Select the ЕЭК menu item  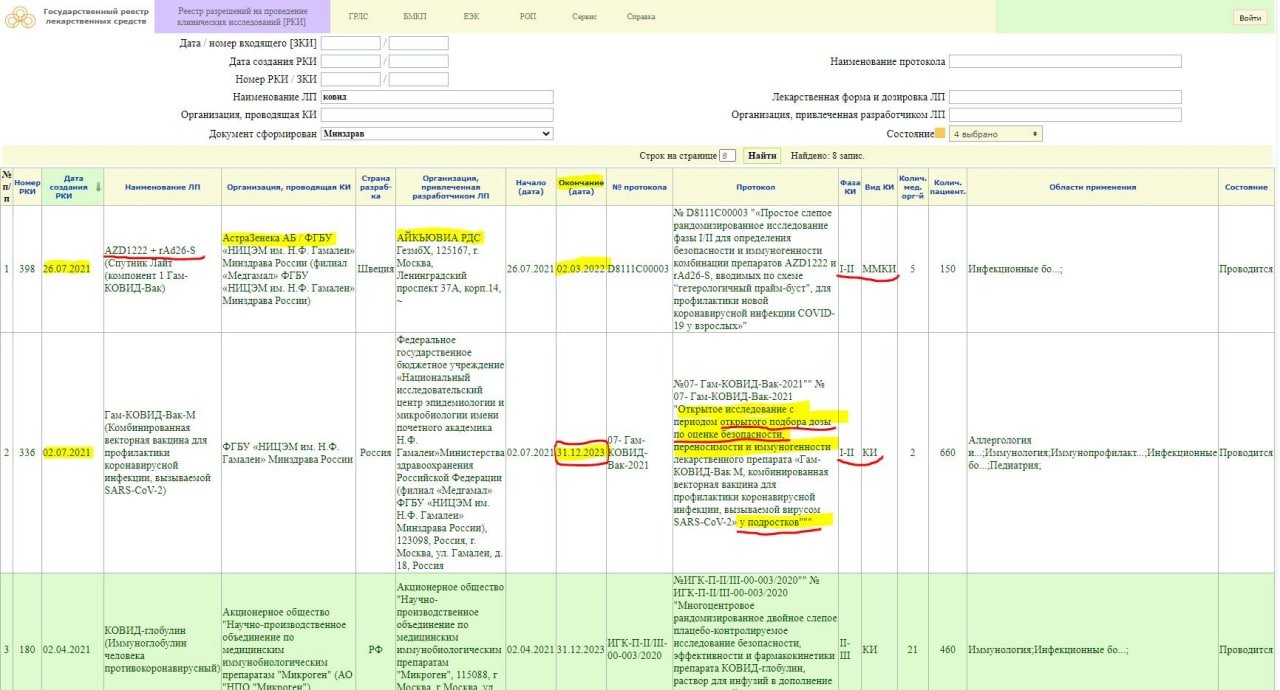(471, 17)
